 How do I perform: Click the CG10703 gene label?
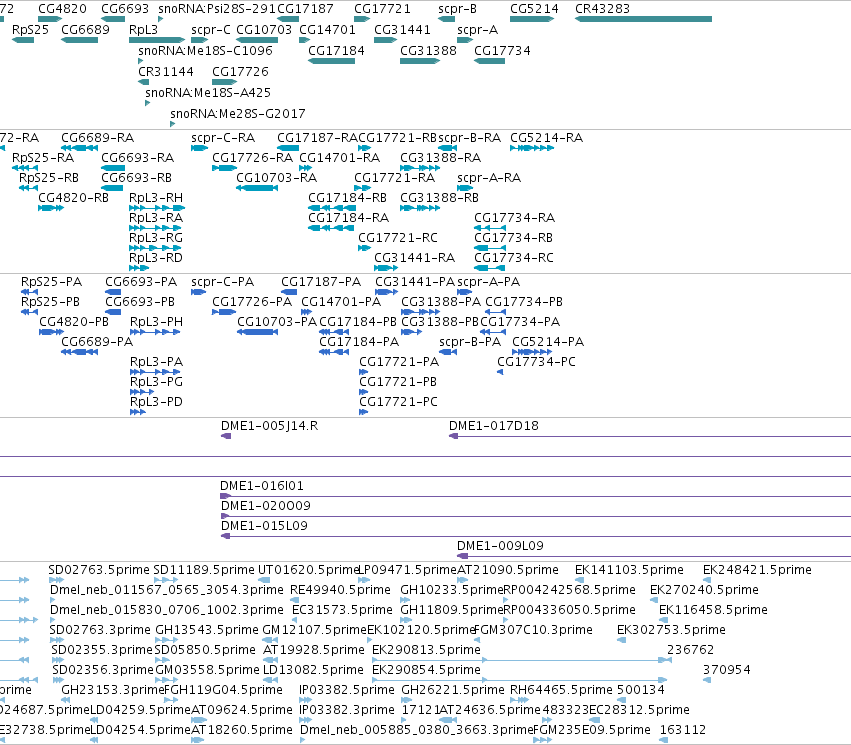click(264, 29)
